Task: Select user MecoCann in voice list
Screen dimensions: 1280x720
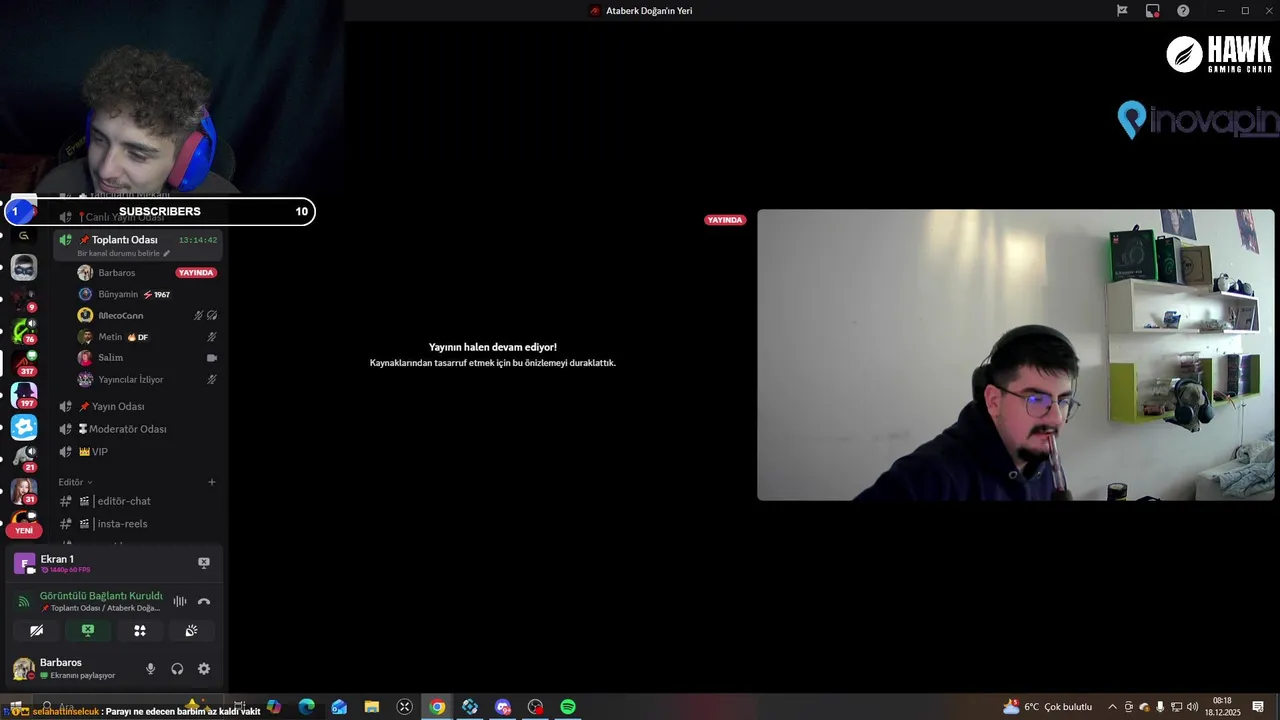Action: pos(147,315)
